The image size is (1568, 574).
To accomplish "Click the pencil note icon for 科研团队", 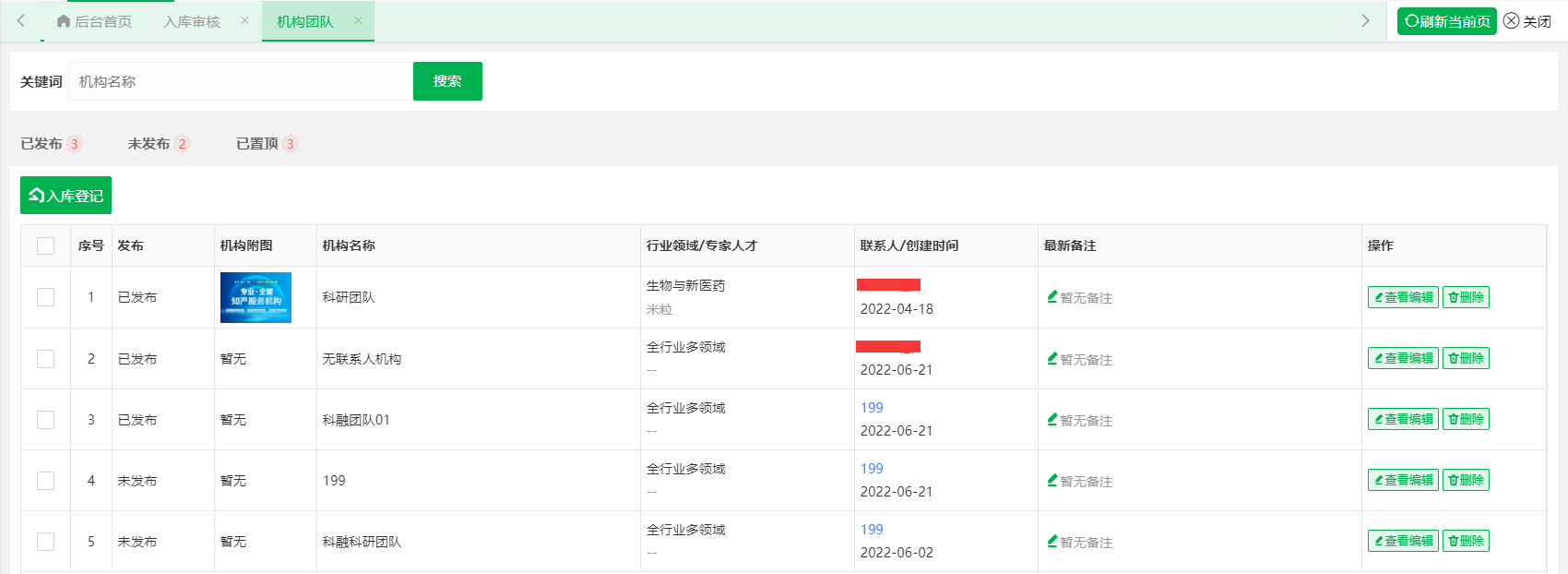I will point(1052,297).
